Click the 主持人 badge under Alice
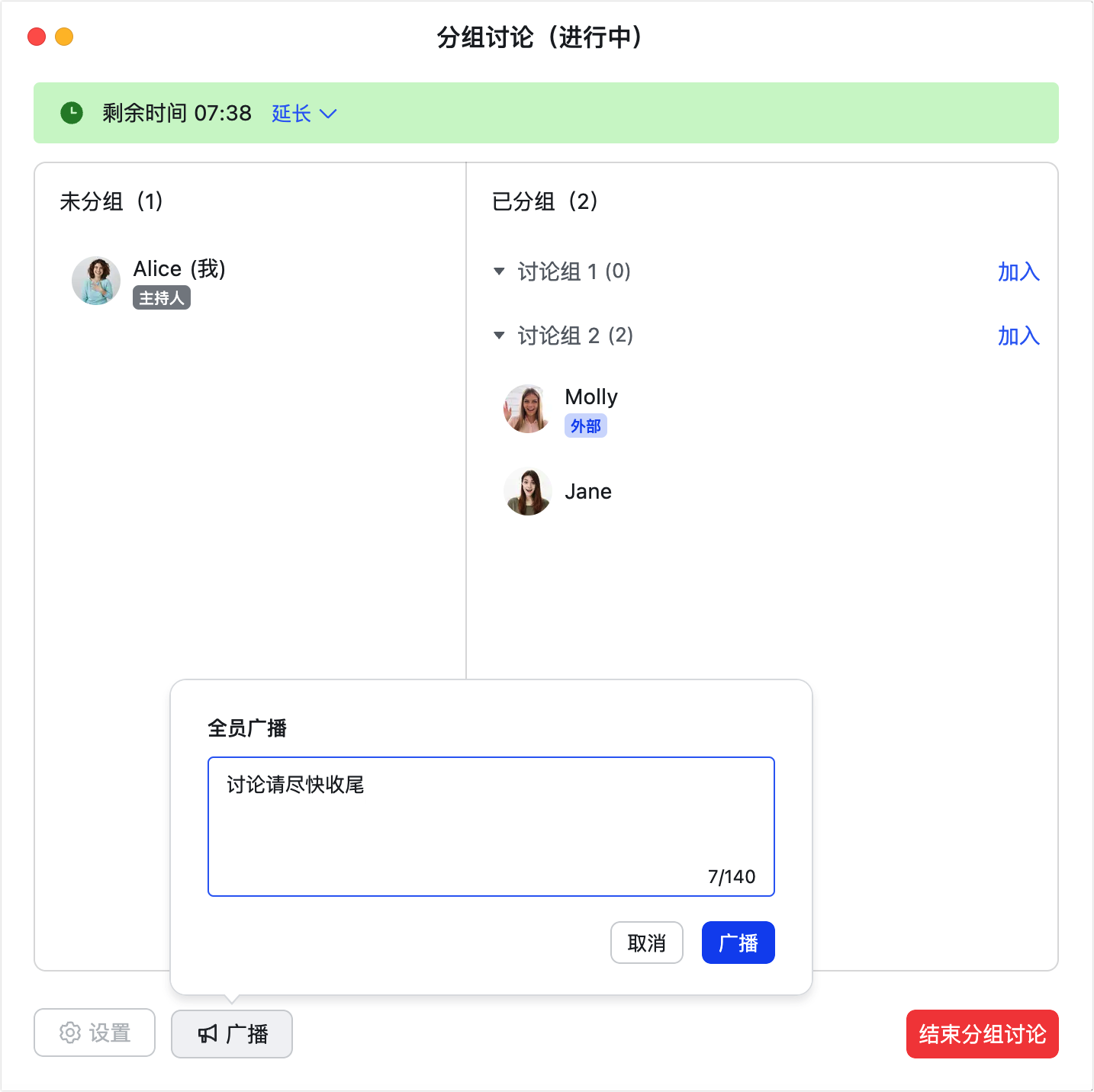1094x1092 pixels. (162, 297)
